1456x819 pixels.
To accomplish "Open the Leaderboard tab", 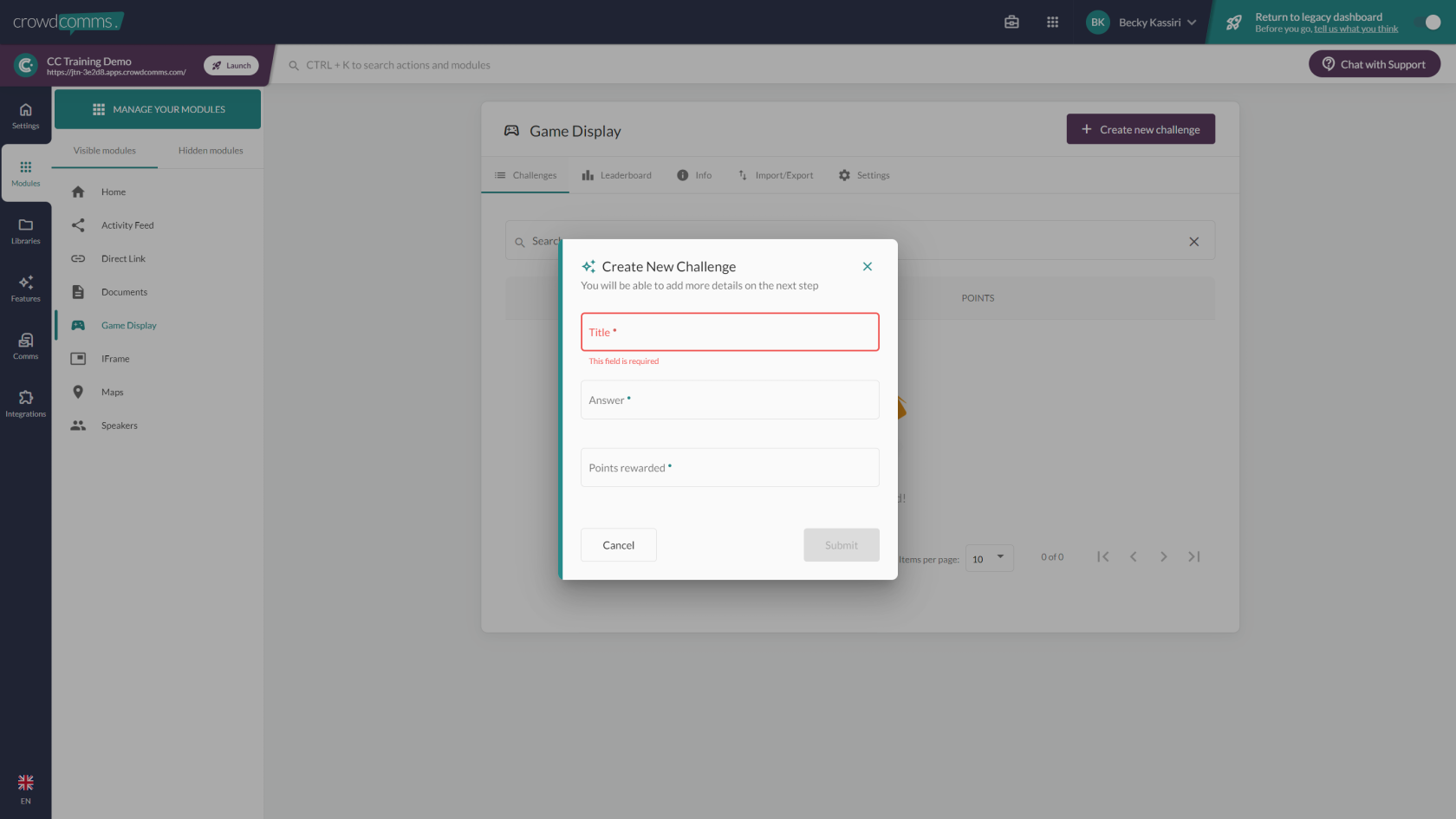I will tap(616, 175).
